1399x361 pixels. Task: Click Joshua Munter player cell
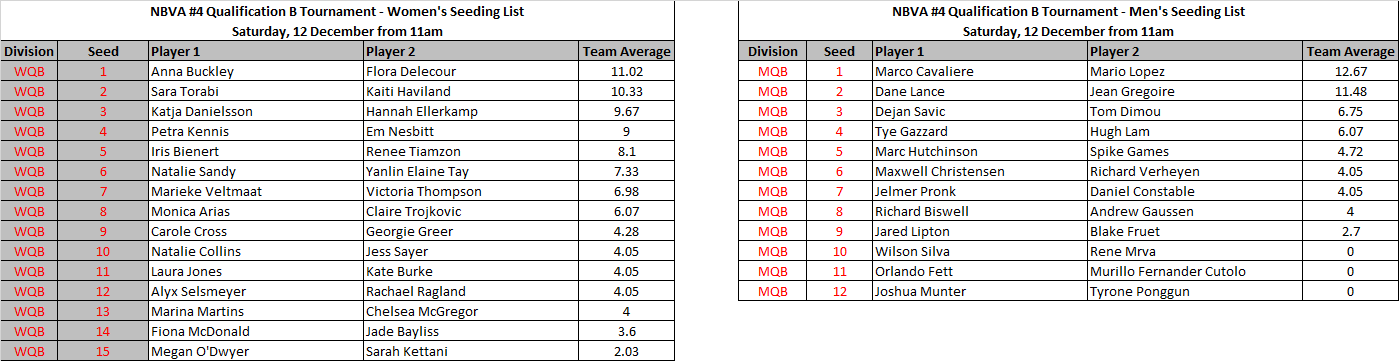click(979, 291)
